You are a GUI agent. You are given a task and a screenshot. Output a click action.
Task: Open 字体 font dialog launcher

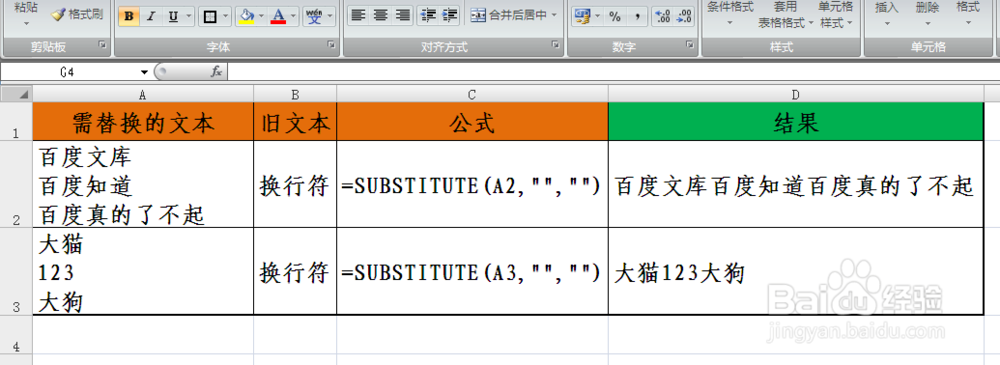pos(331,45)
